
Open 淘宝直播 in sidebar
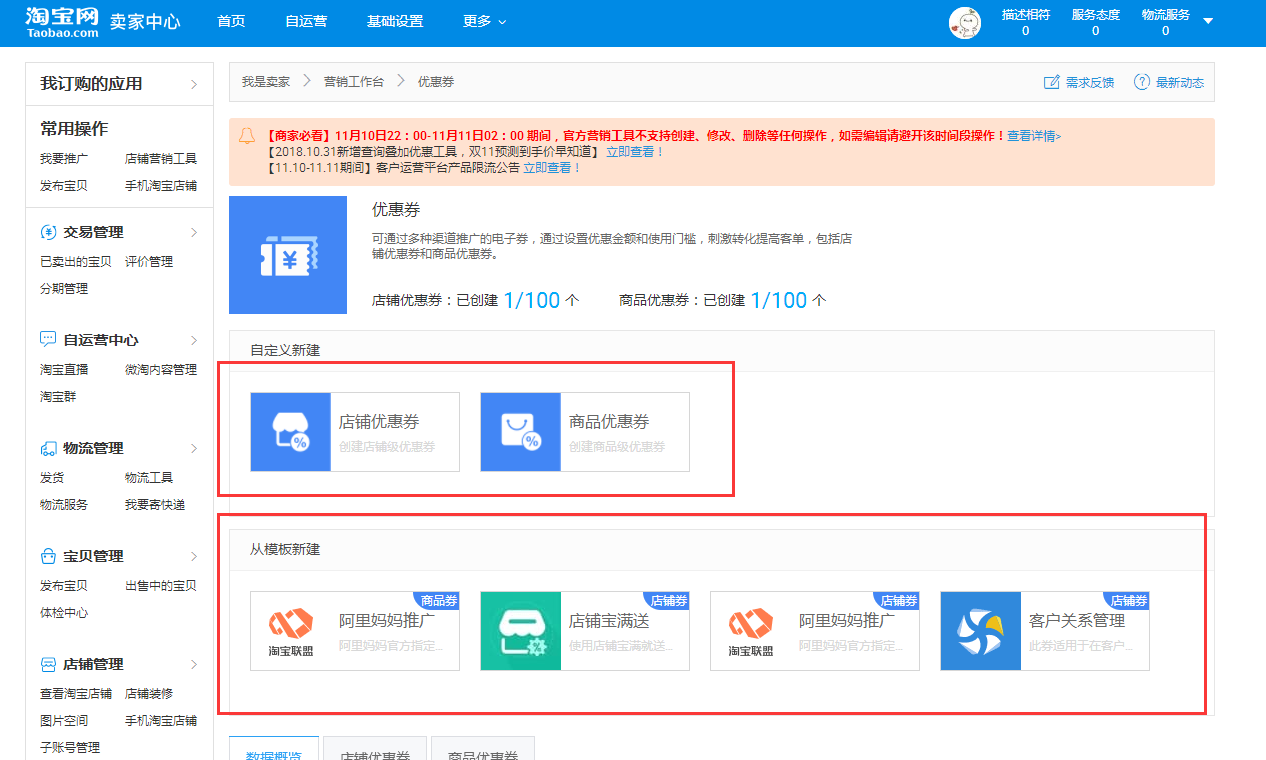(x=64, y=369)
